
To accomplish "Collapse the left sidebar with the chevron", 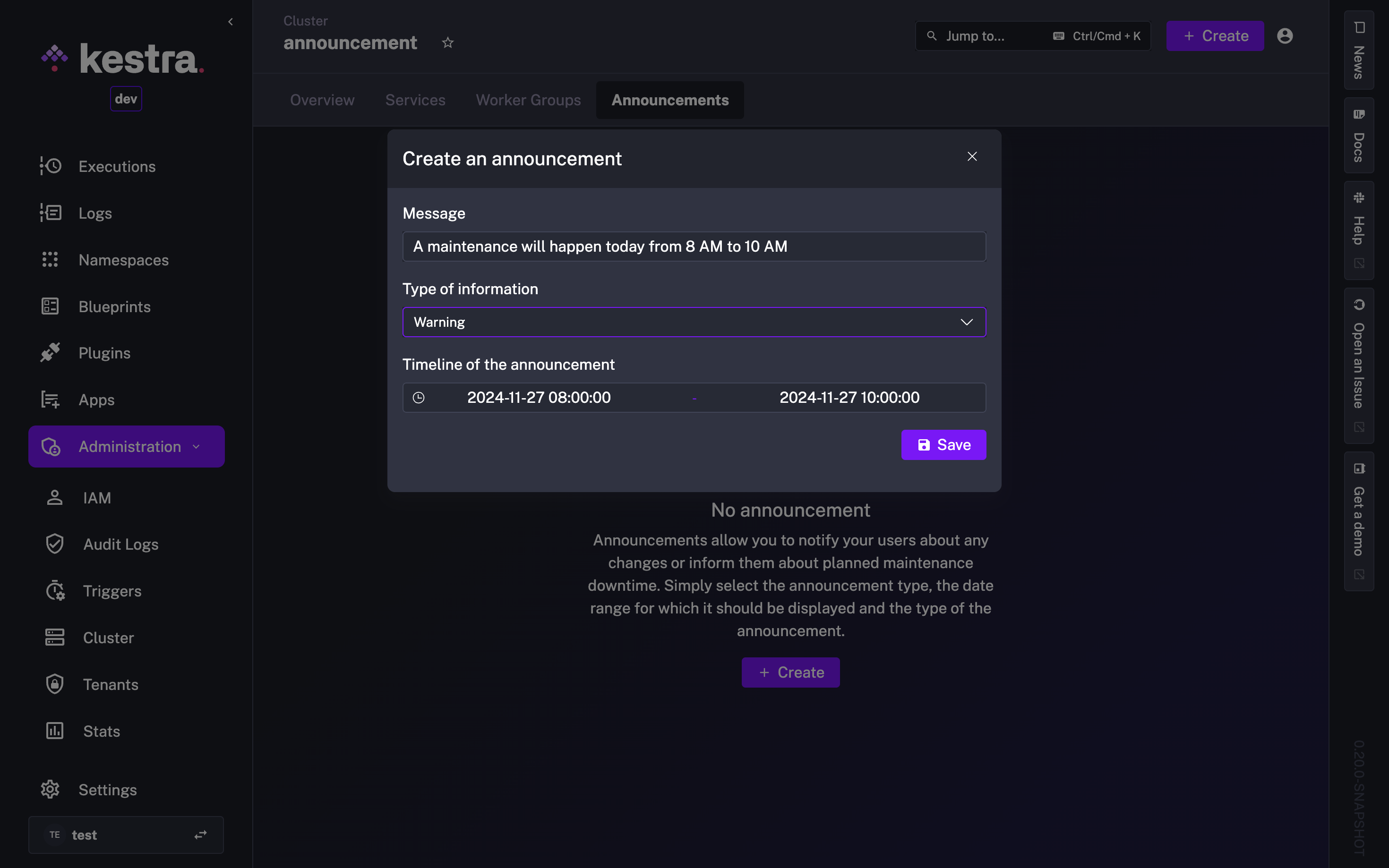I will [x=230, y=22].
